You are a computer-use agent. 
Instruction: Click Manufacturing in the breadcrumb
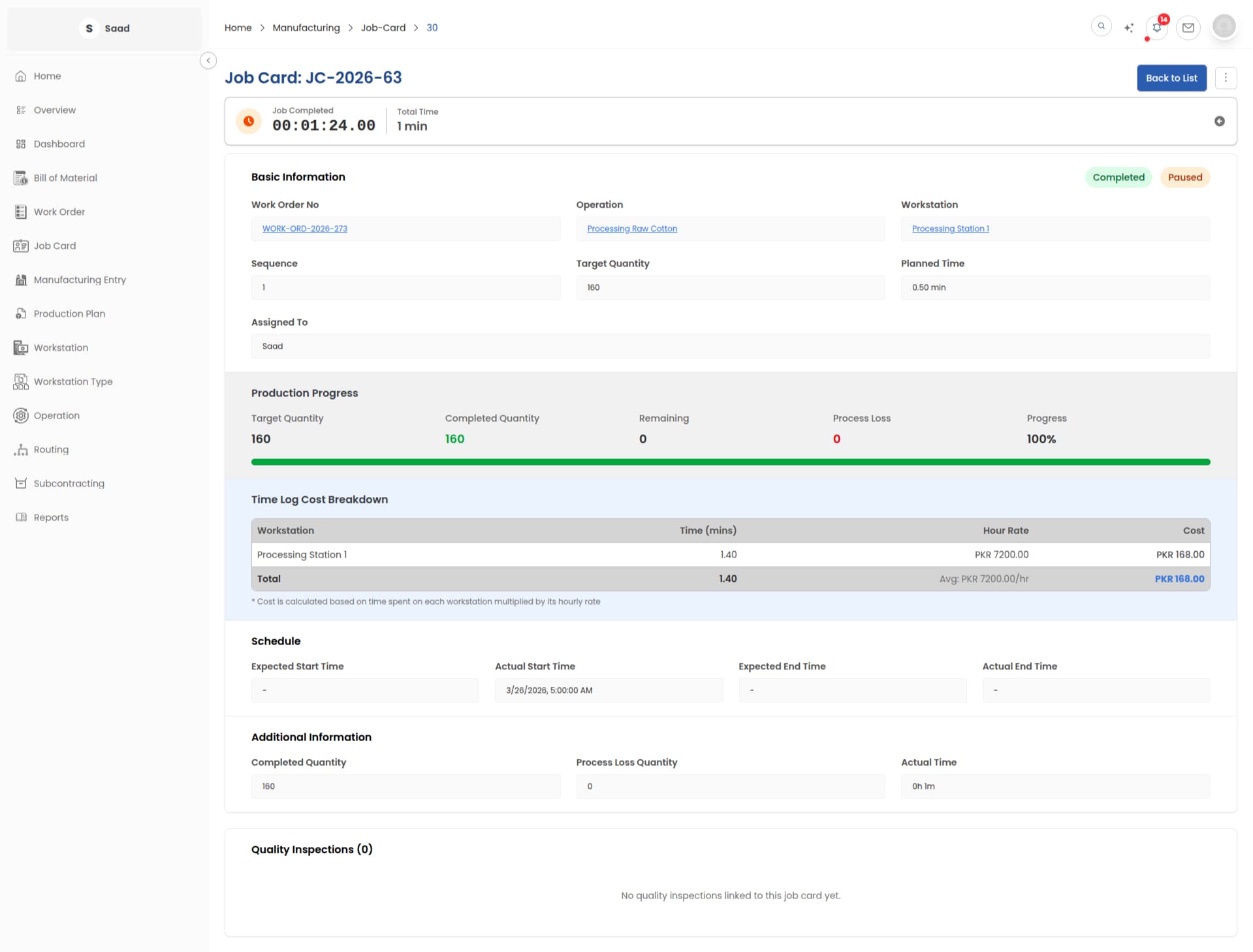(306, 27)
